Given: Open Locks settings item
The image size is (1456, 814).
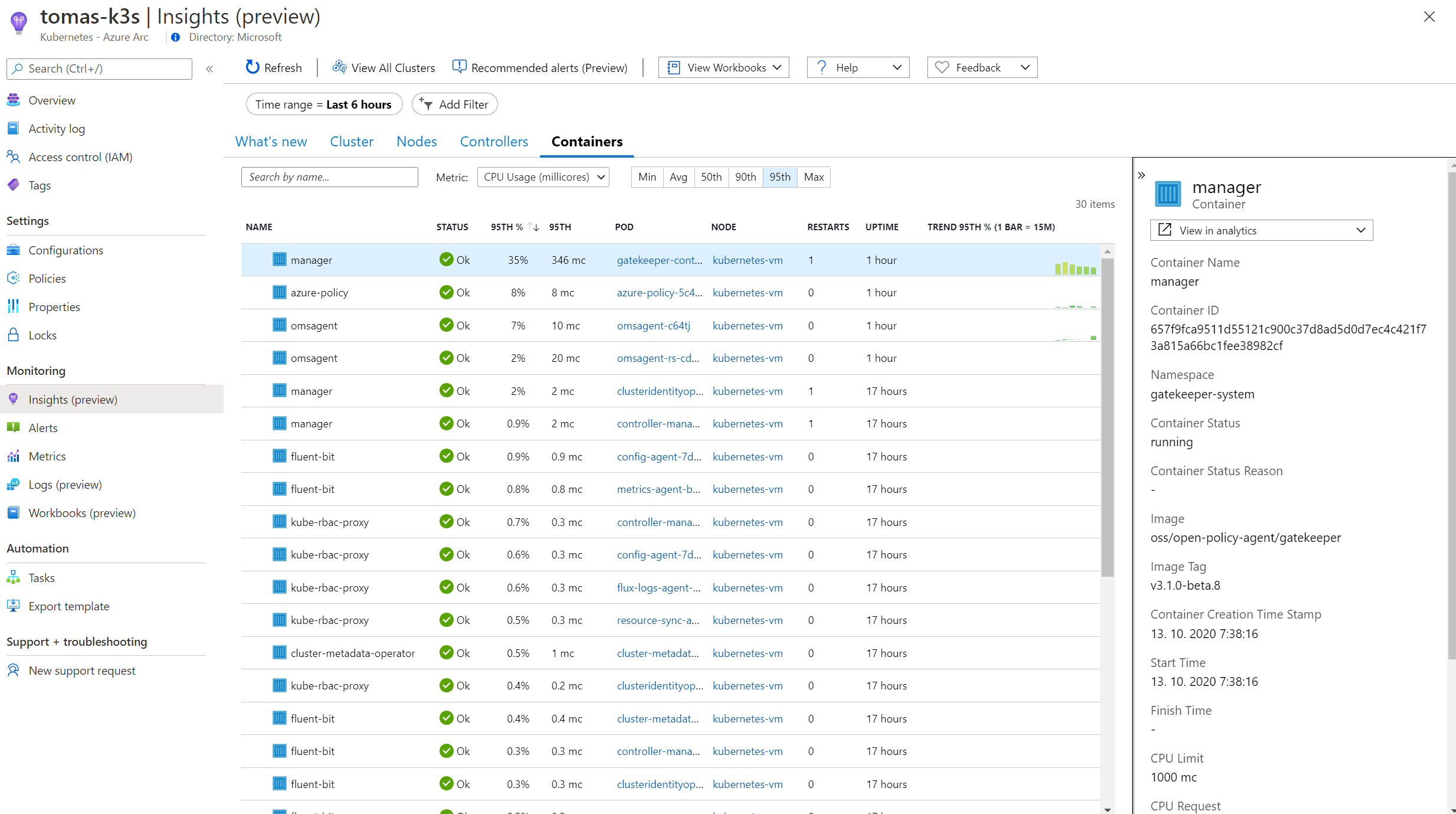Looking at the screenshot, I should point(42,335).
